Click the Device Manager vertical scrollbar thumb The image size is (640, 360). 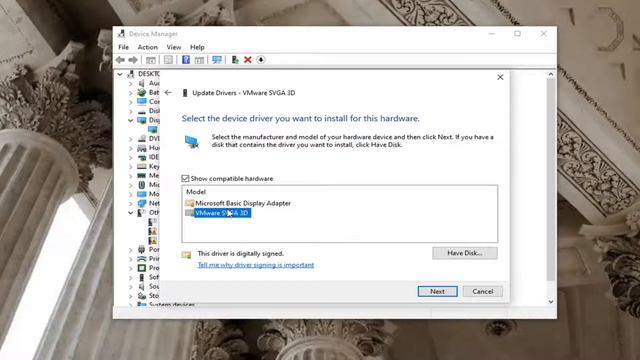[x=551, y=180]
